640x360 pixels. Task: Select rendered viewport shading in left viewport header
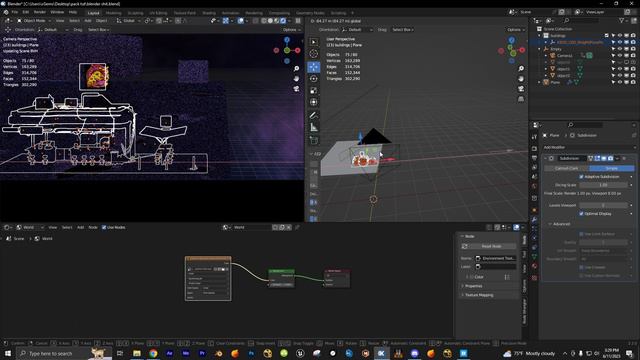[x=283, y=20]
